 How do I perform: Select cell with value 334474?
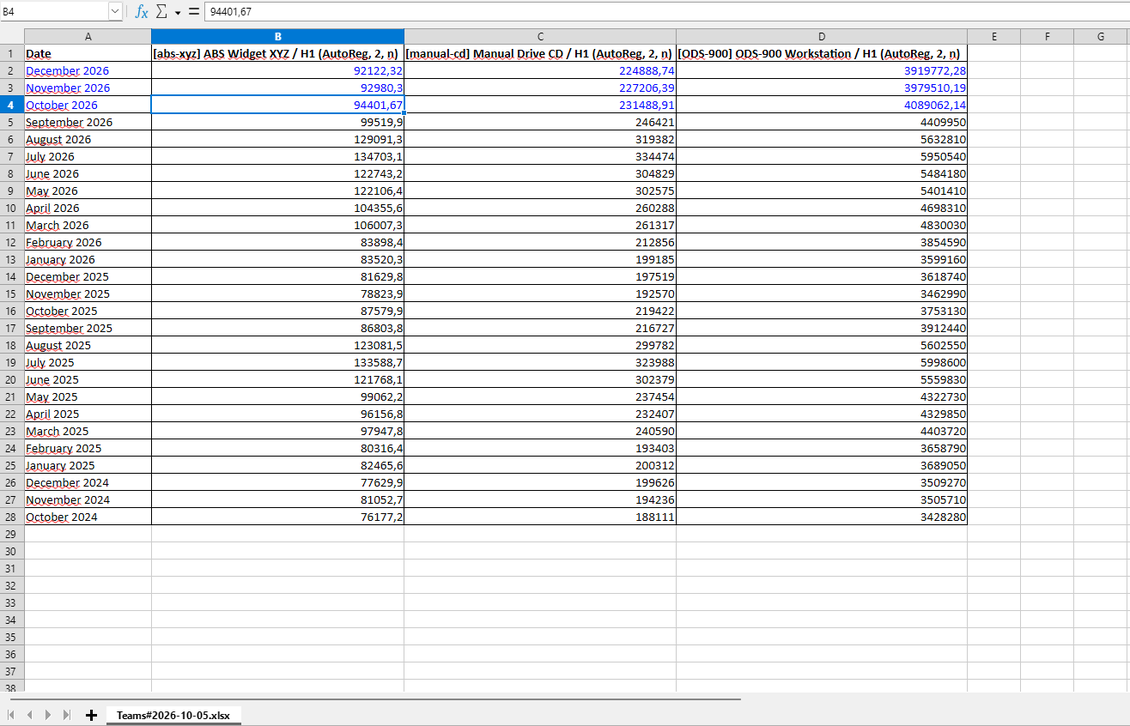(x=540, y=156)
